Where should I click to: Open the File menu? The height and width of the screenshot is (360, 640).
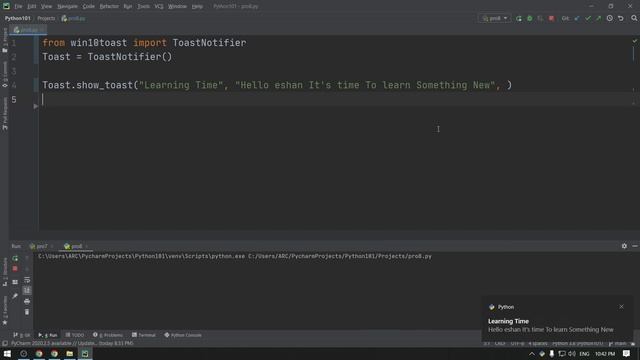[x=18, y=7]
